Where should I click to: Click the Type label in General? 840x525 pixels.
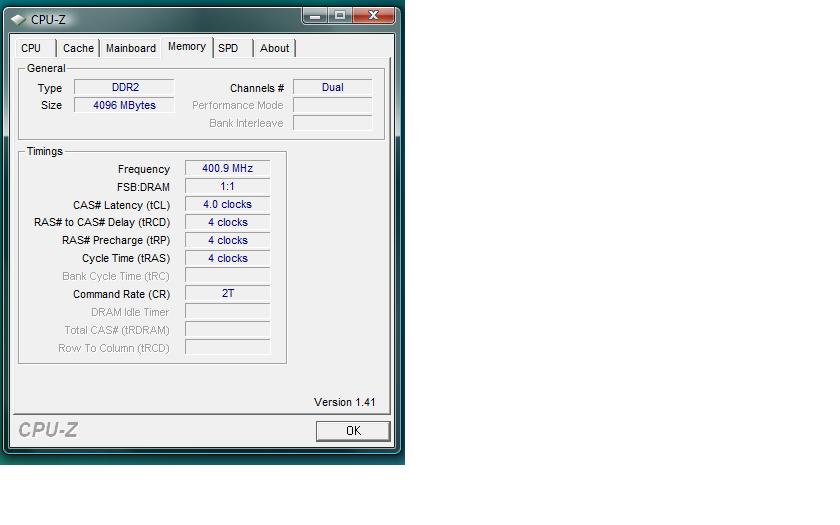[x=50, y=88]
